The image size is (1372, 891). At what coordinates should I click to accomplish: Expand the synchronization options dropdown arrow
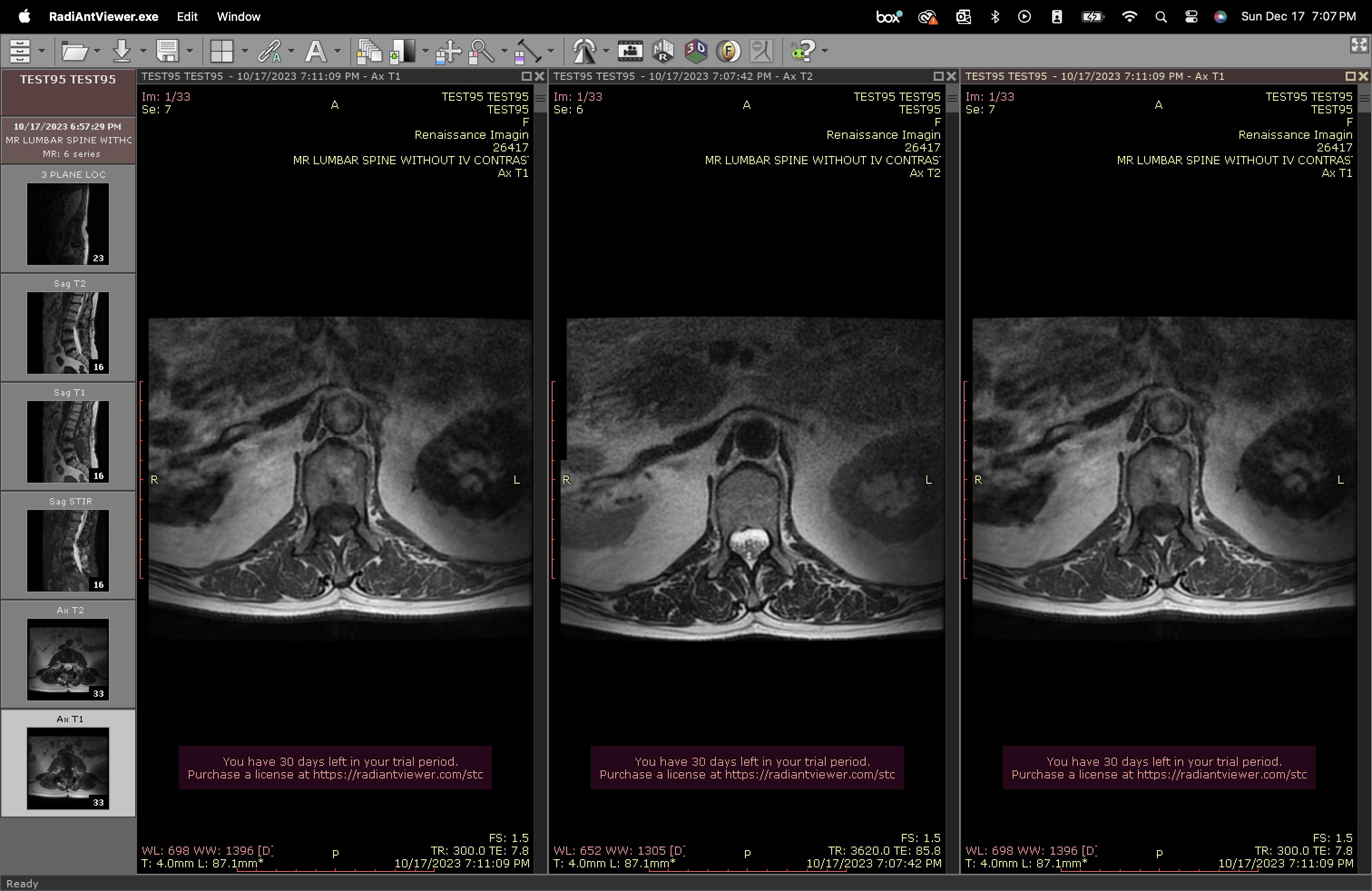pyautogui.click(x=291, y=51)
